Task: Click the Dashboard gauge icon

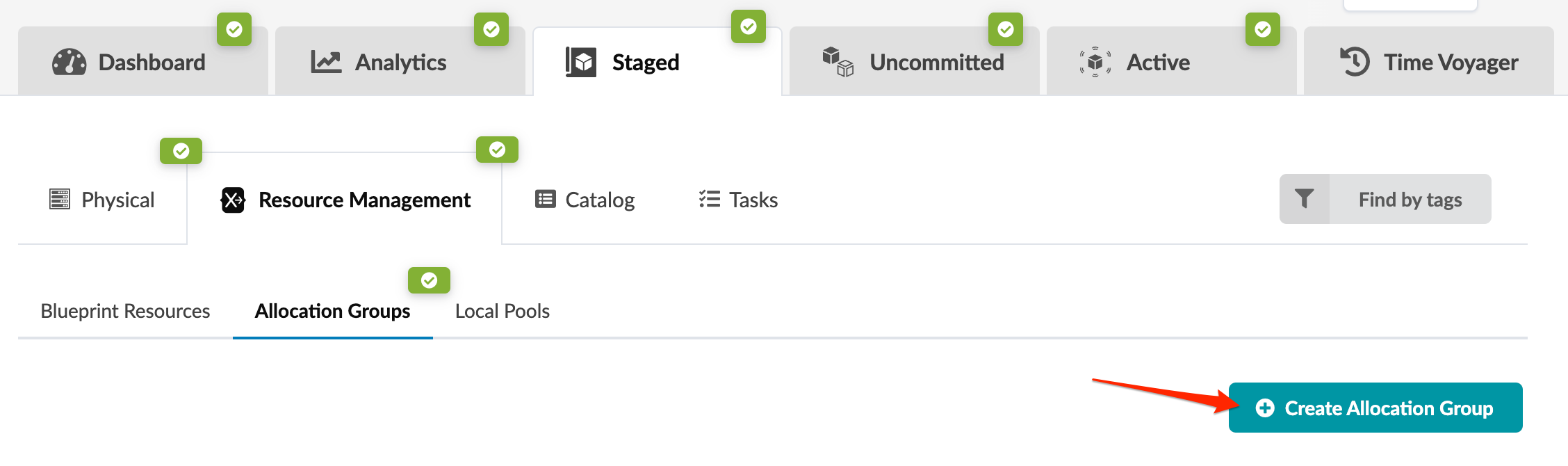Action: coord(69,62)
